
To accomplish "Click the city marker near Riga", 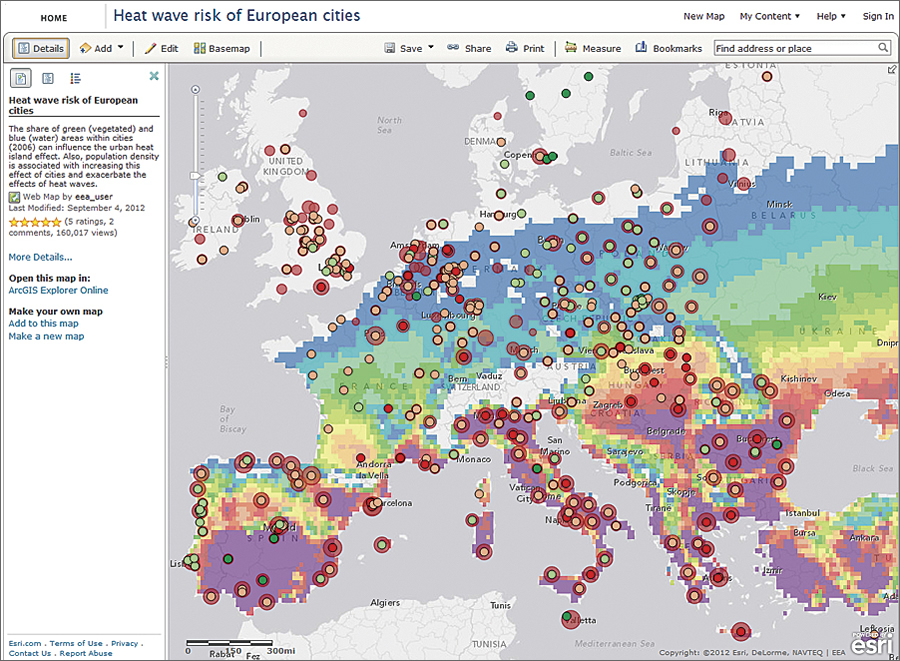I will (724, 116).
